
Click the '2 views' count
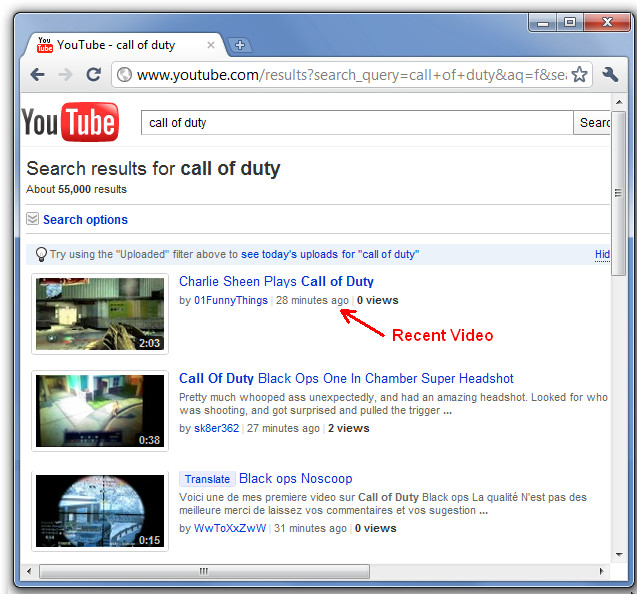349,428
